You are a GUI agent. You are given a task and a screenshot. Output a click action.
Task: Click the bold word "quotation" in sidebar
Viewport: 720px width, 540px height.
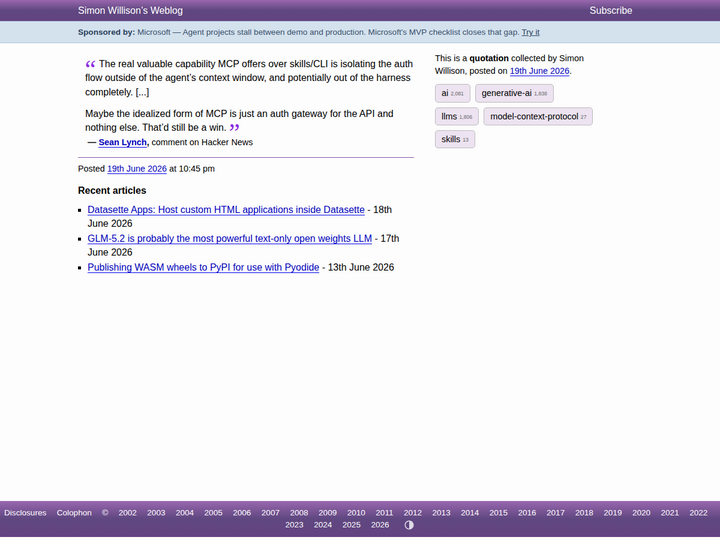(489, 58)
